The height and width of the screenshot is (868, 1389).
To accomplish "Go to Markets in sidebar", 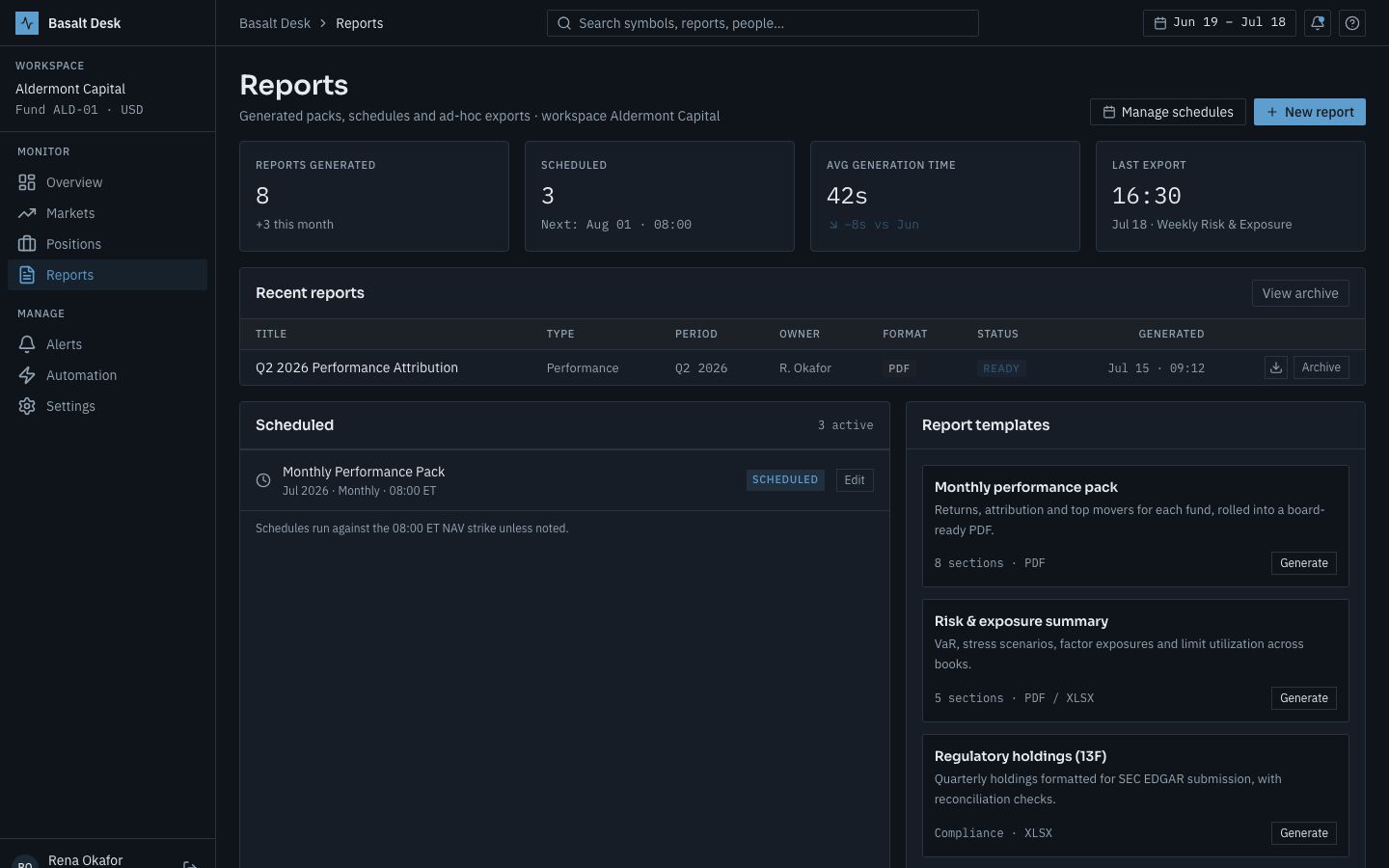I will [x=107, y=213].
